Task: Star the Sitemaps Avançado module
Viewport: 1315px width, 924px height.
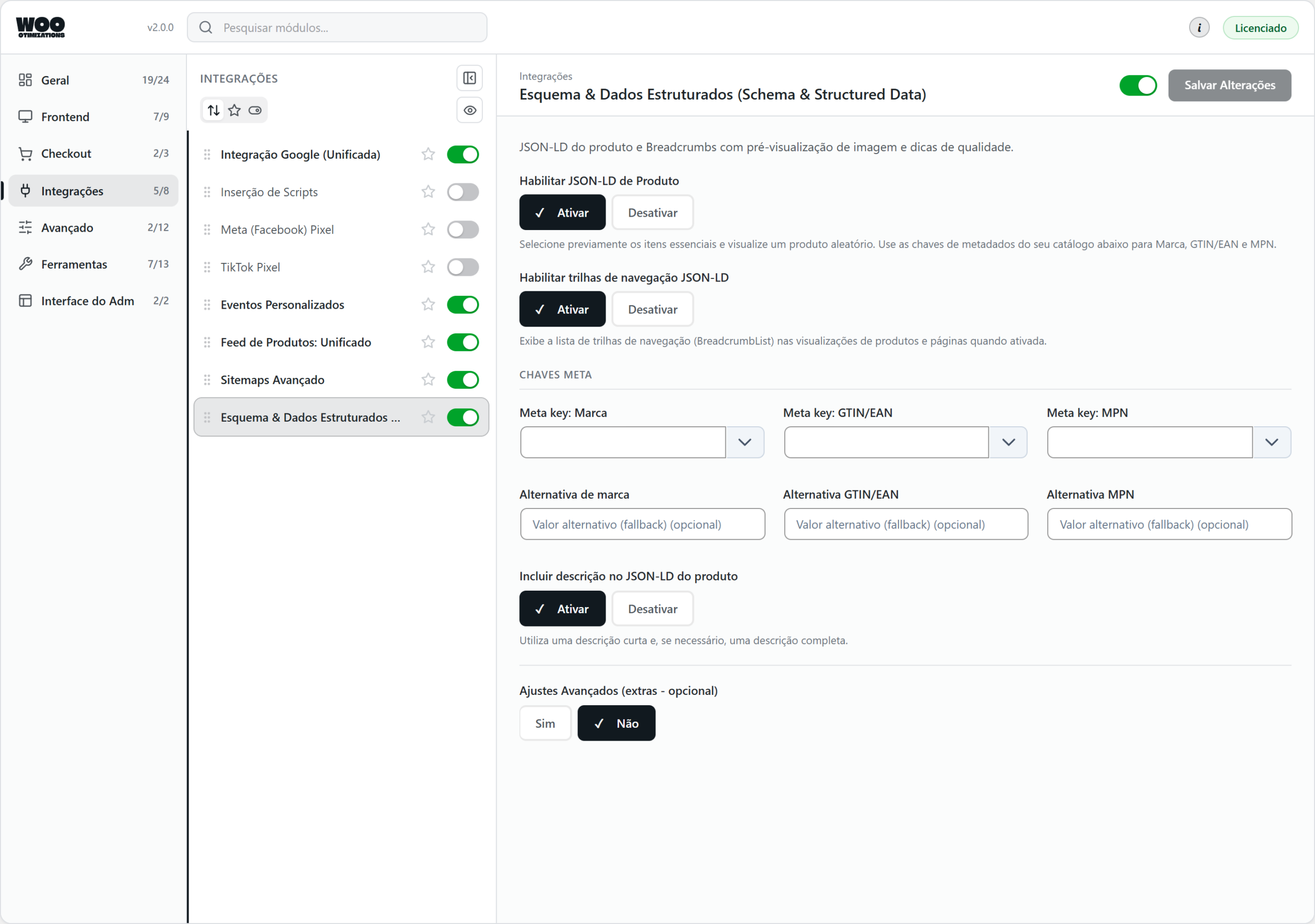Action: (x=428, y=380)
